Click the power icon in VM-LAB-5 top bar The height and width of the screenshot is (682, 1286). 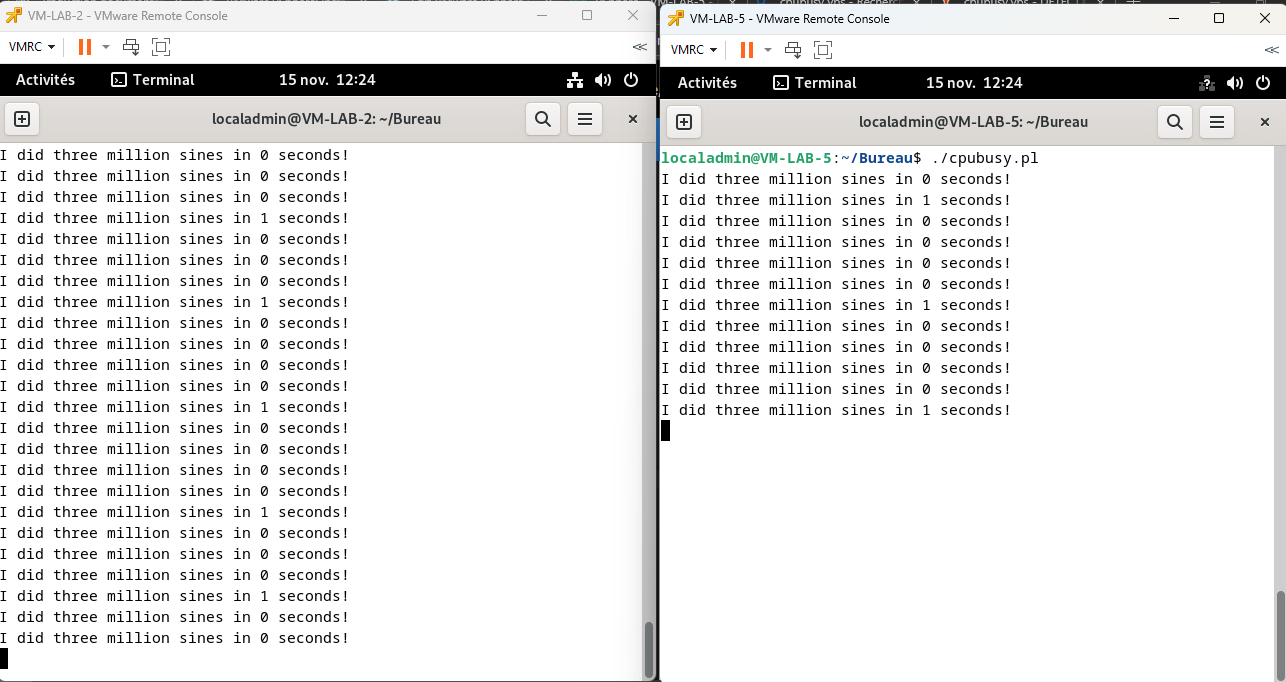[1262, 83]
